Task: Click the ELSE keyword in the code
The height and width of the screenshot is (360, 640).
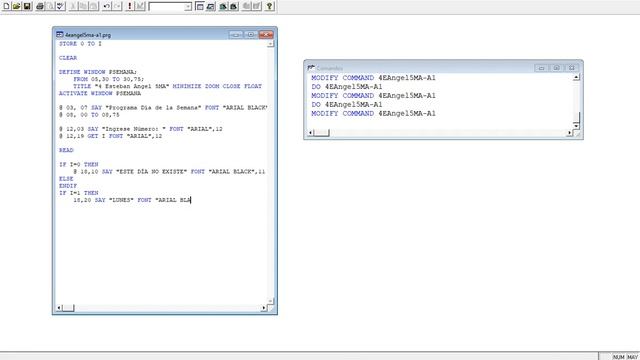Action: point(66,179)
